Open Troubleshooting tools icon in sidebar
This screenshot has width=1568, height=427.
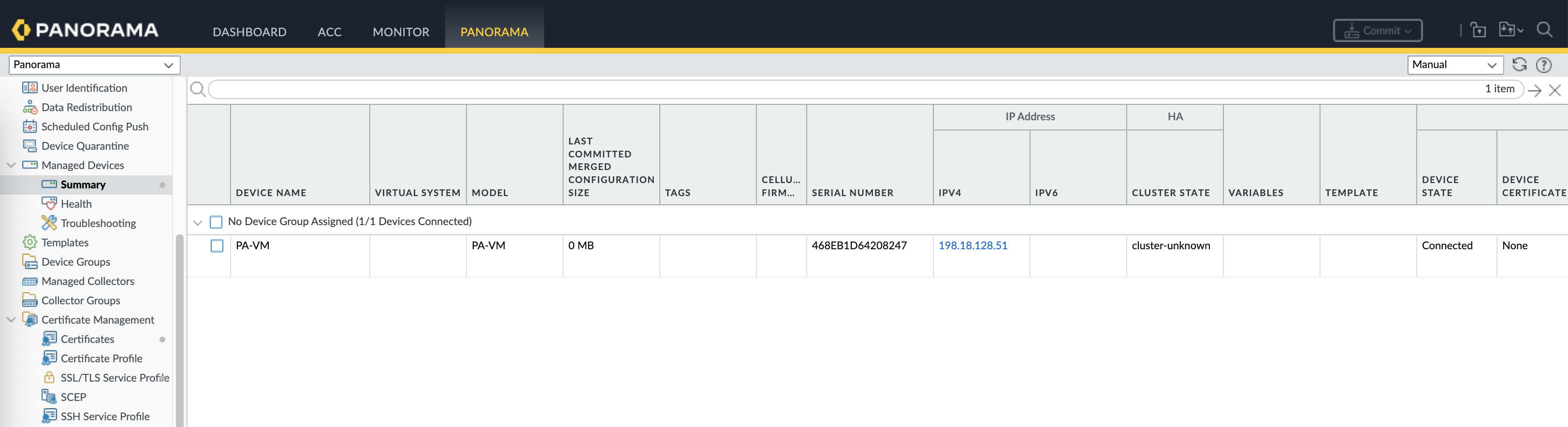click(x=49, y=223)
